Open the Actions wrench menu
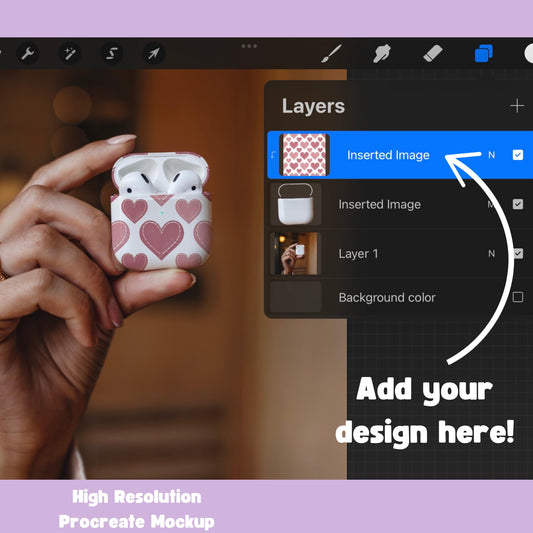The image size is (533, 533). (27, 53)
